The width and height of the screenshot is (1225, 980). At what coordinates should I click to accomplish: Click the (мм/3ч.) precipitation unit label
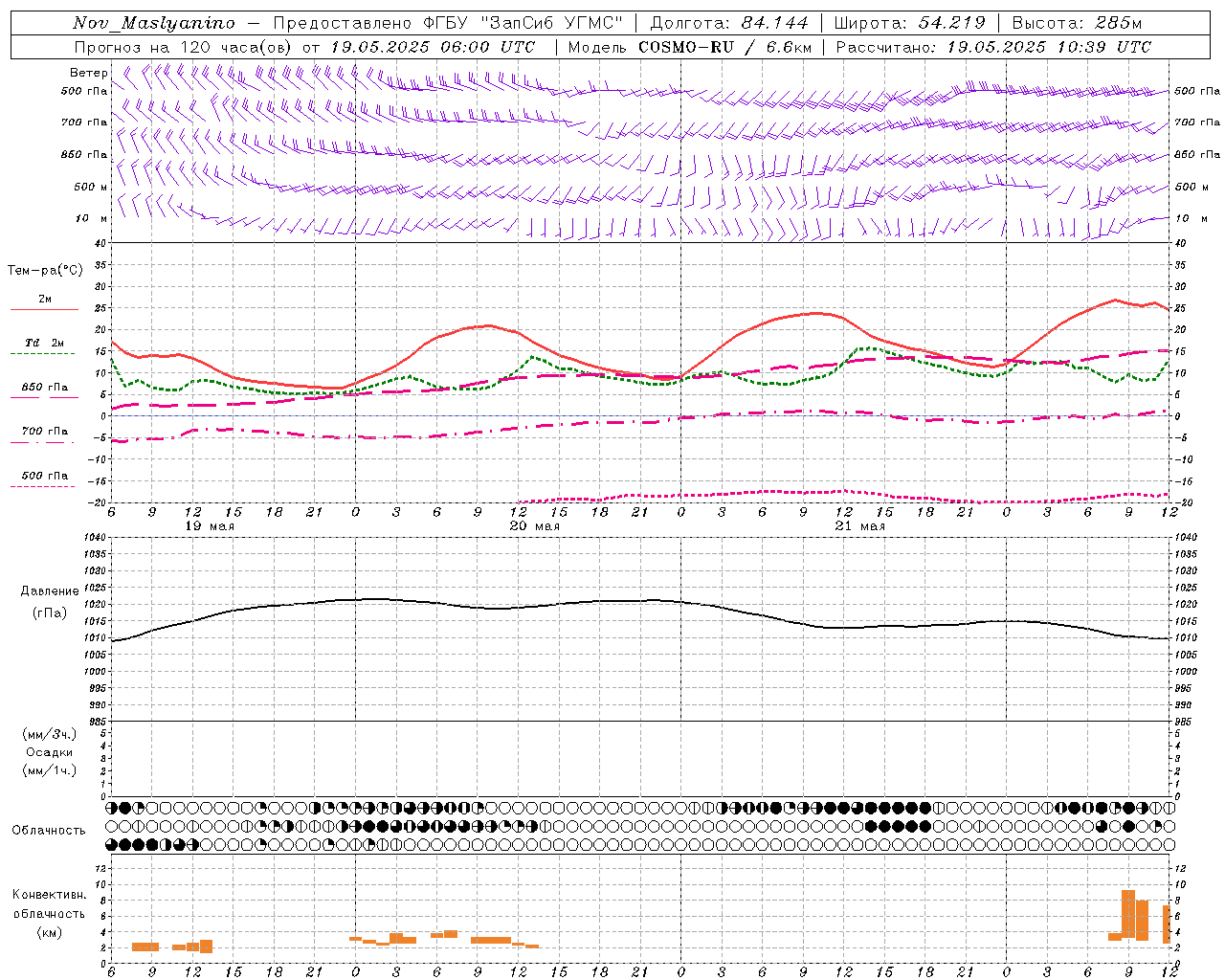pos(49,735)
